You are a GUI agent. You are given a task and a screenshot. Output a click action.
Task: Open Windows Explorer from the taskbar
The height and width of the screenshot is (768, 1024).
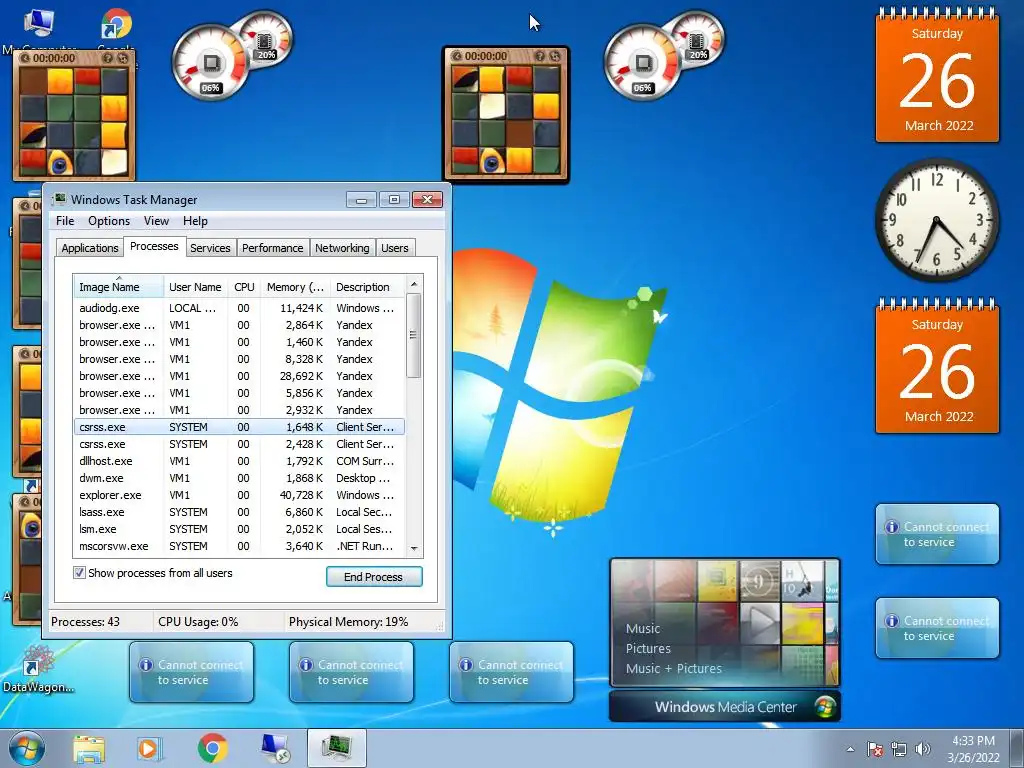(89, 749)
